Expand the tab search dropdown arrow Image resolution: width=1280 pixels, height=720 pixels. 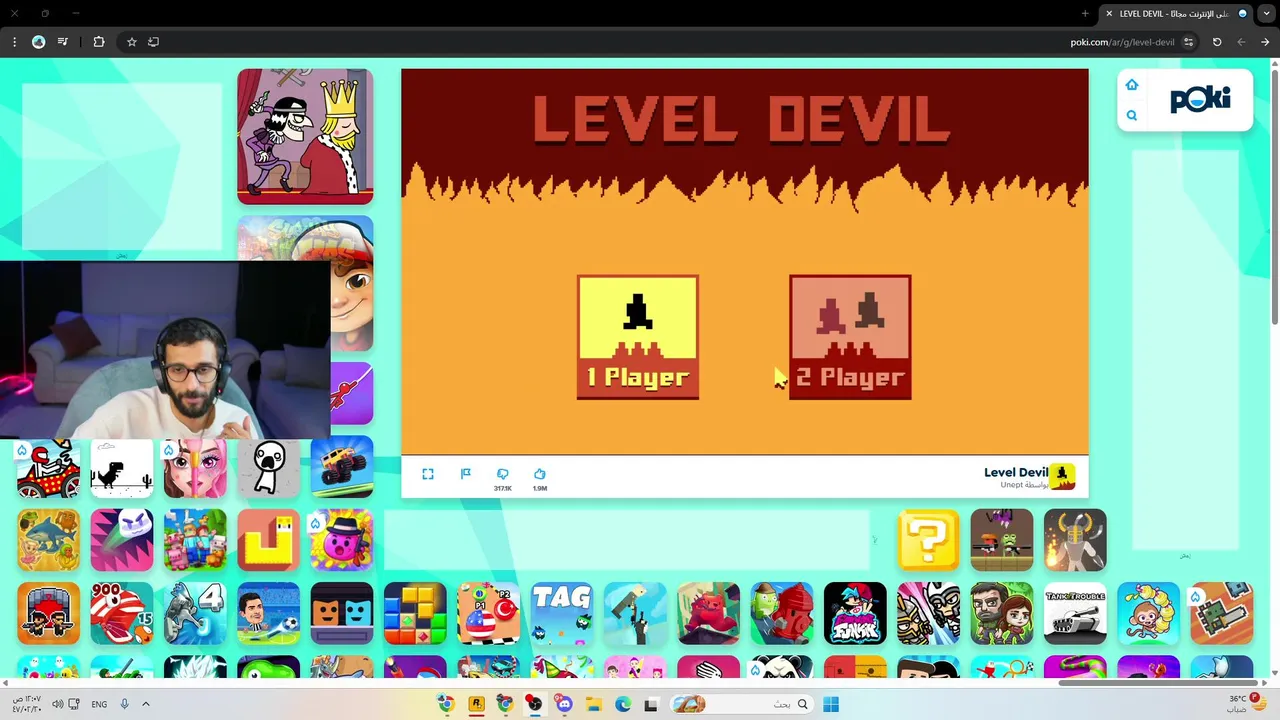click(x=1266, y=13)
